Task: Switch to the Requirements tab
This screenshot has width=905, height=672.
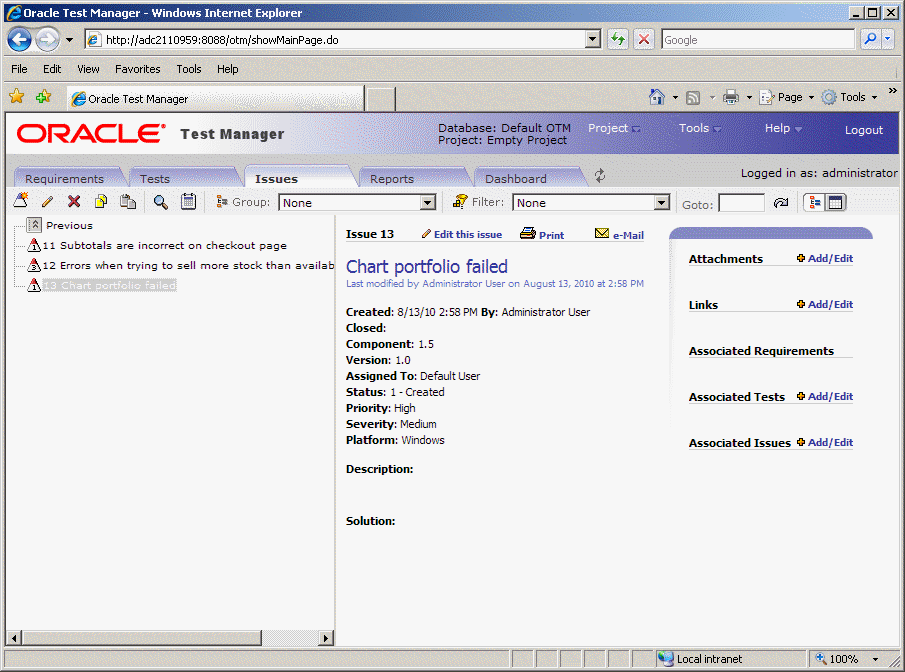Action: click(x=65, y=178)
